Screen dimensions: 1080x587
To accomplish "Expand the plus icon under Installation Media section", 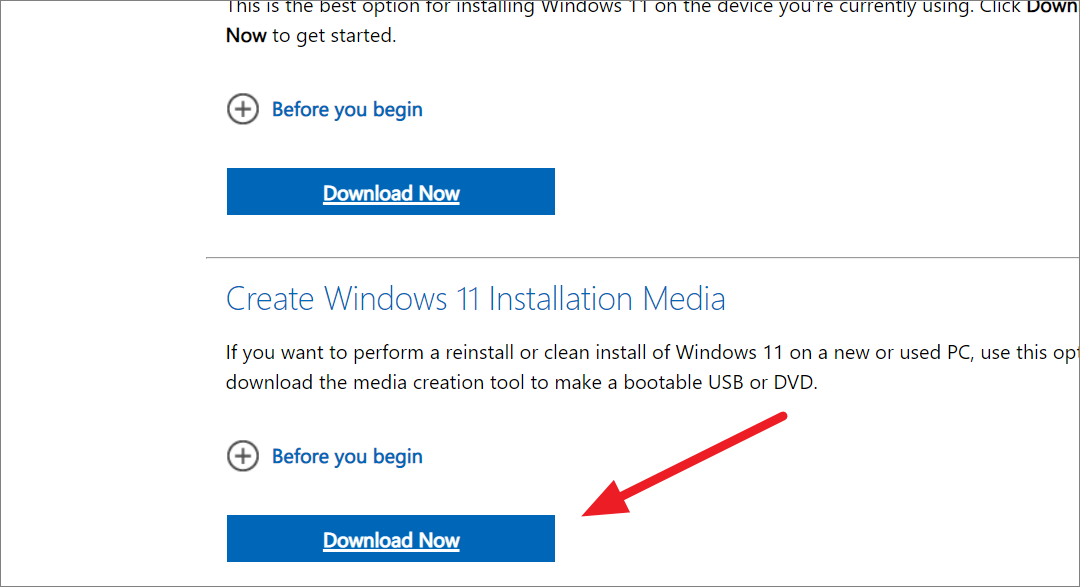I will coord(242,456).
